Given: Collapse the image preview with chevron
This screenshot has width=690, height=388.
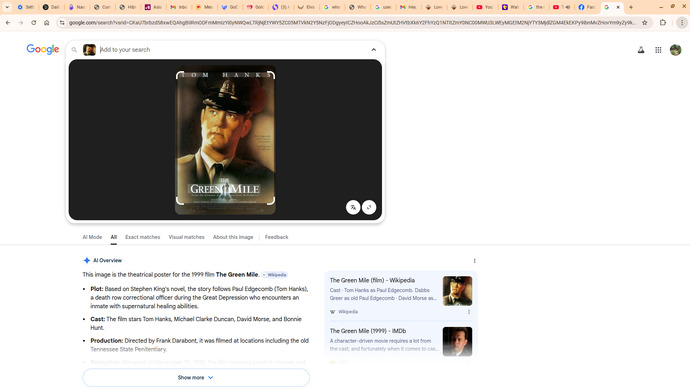Looking at the screenshot, I should pos(374,50).
